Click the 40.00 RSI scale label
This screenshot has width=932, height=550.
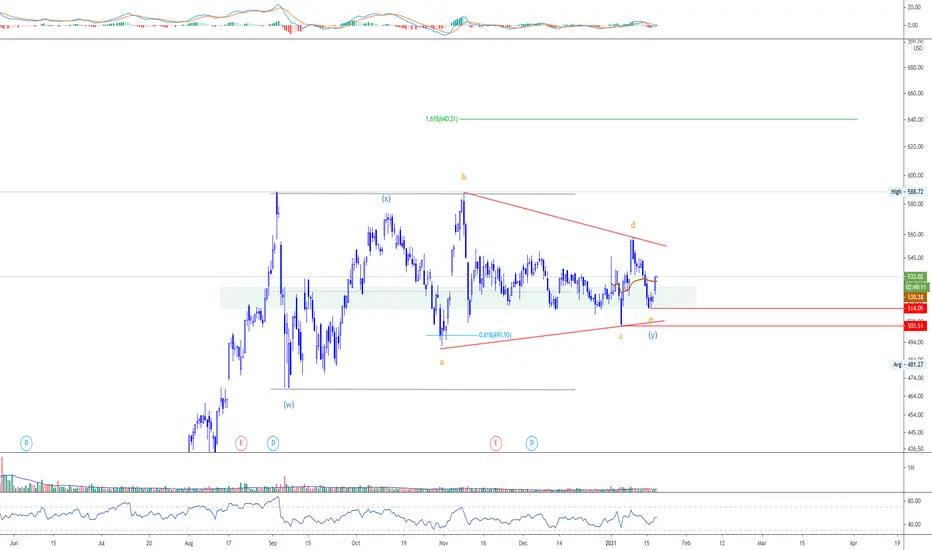coord(914,524)
